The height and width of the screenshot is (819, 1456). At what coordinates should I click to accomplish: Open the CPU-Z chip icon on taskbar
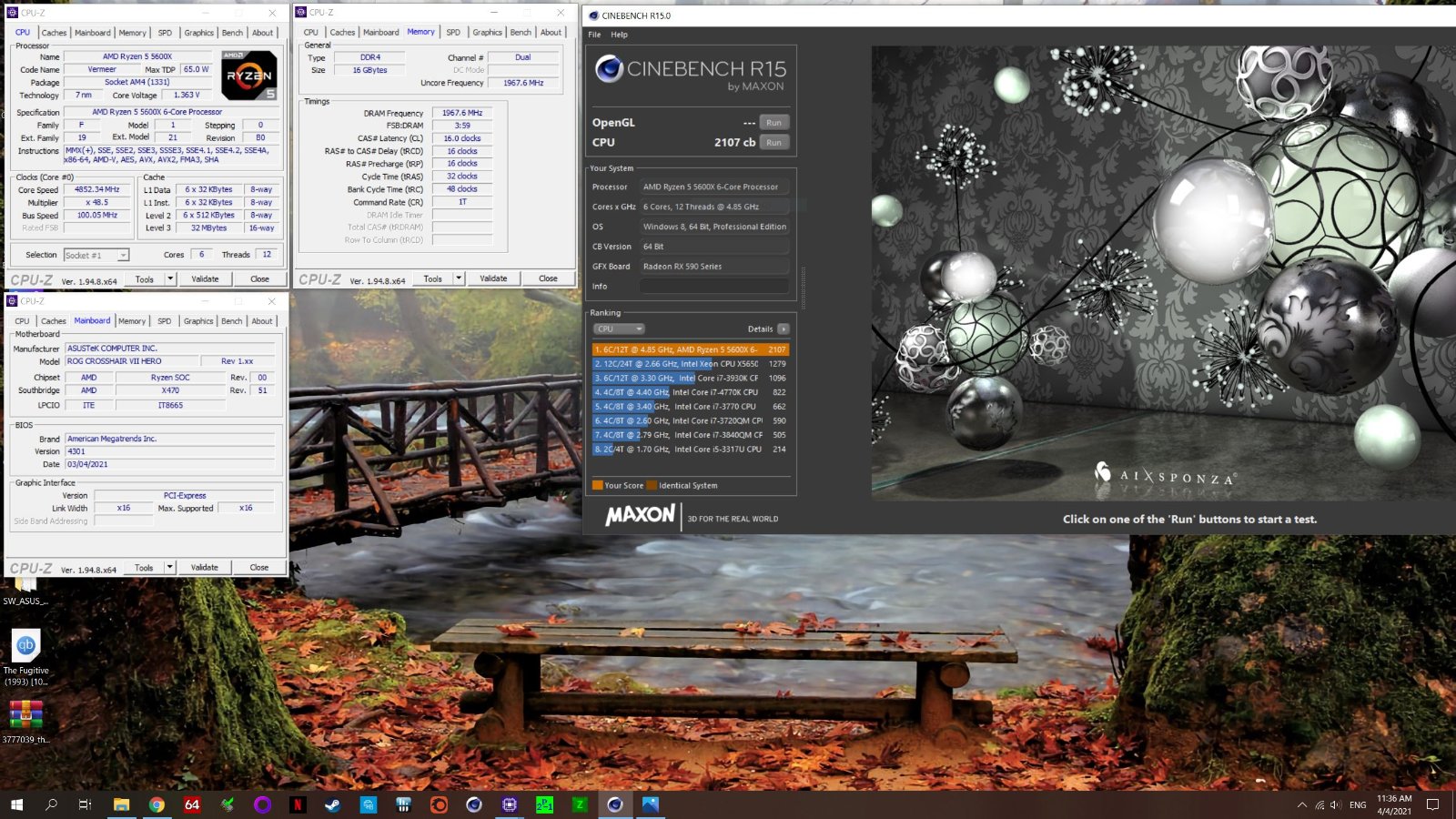coord(510,804)
